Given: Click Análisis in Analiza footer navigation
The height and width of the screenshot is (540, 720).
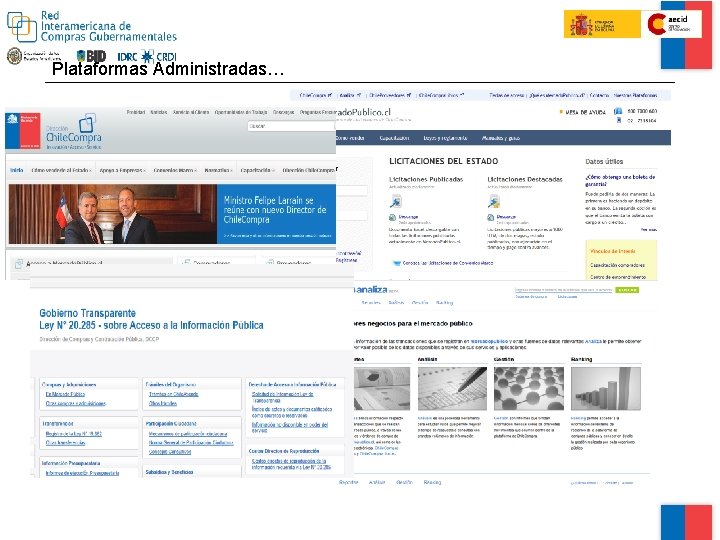Looking at the screenshot, I should [377, 482].
